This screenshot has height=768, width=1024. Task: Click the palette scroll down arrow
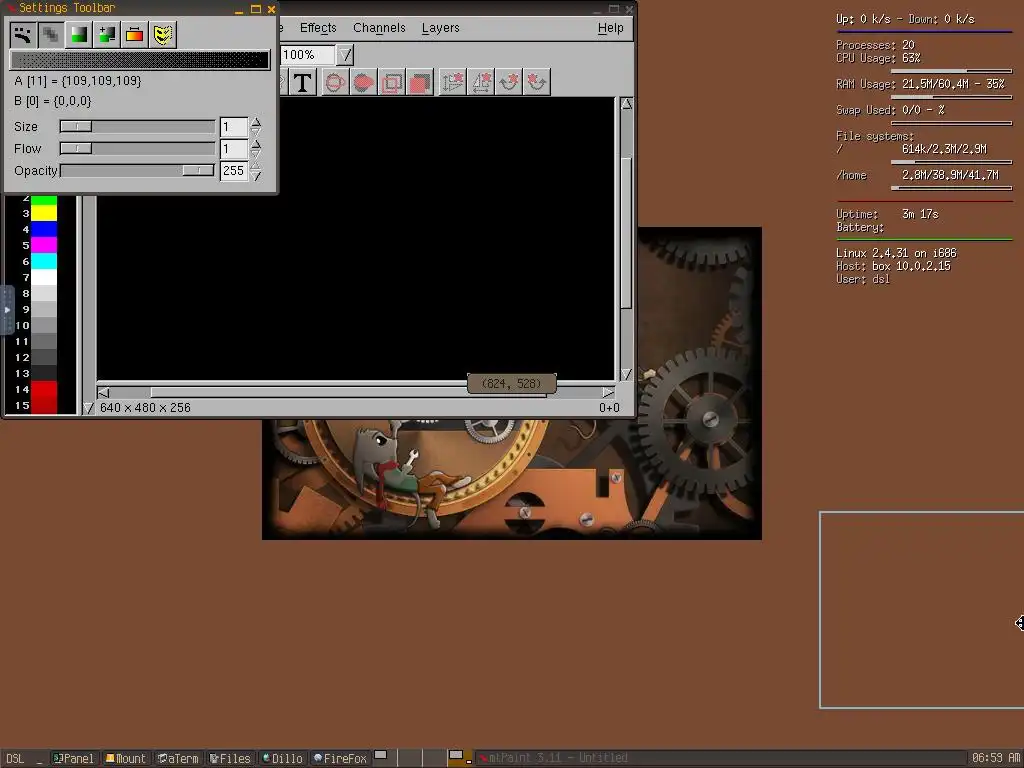click(89, 408)
